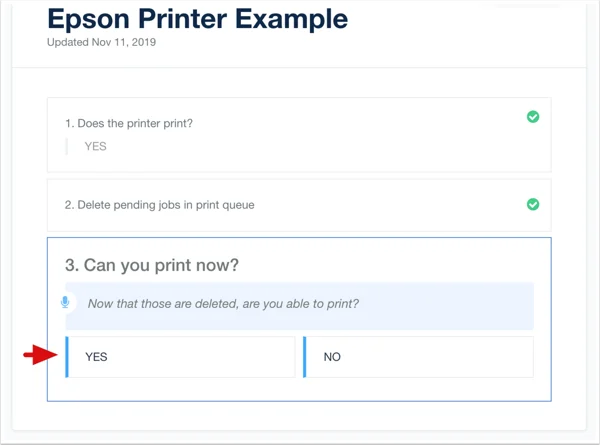Click the 'Updated Nov 11, 2019' date text

click(x=101, y=42)
